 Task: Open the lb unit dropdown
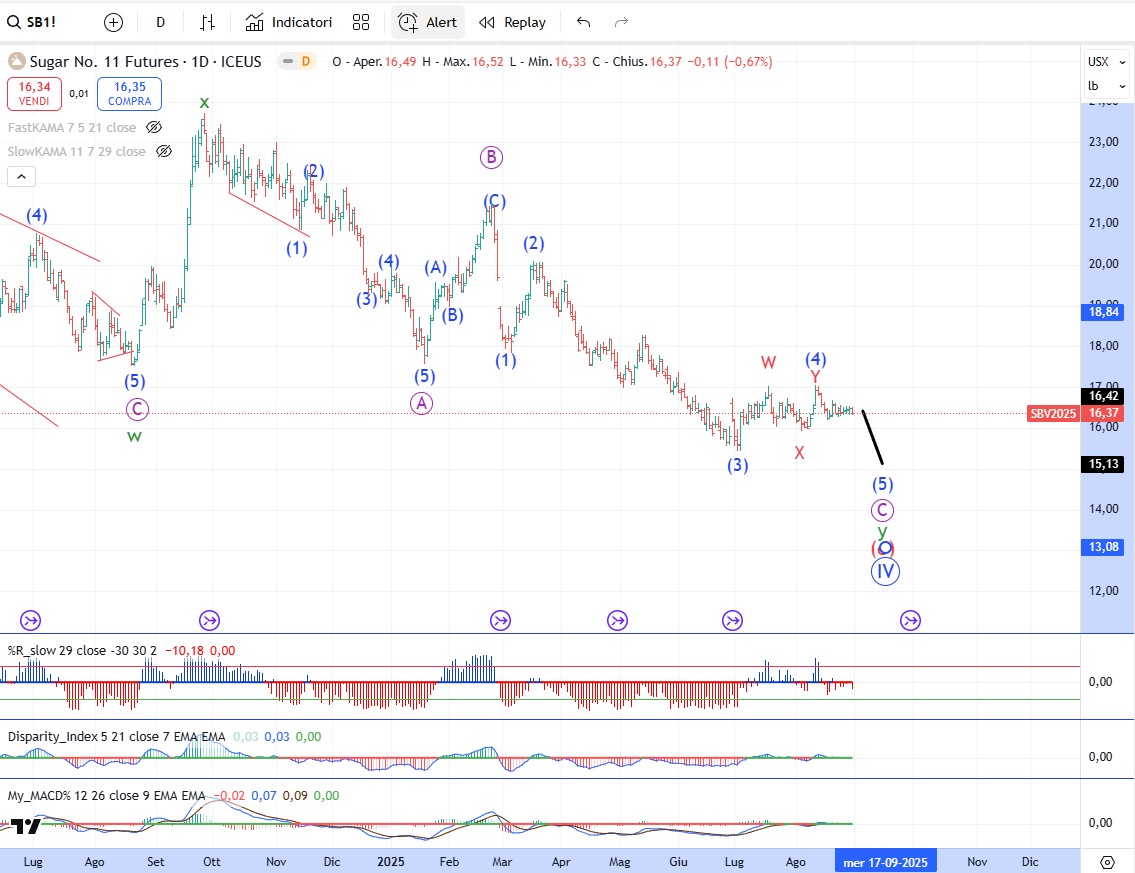pyautogui.click(x=1097, y=86)
